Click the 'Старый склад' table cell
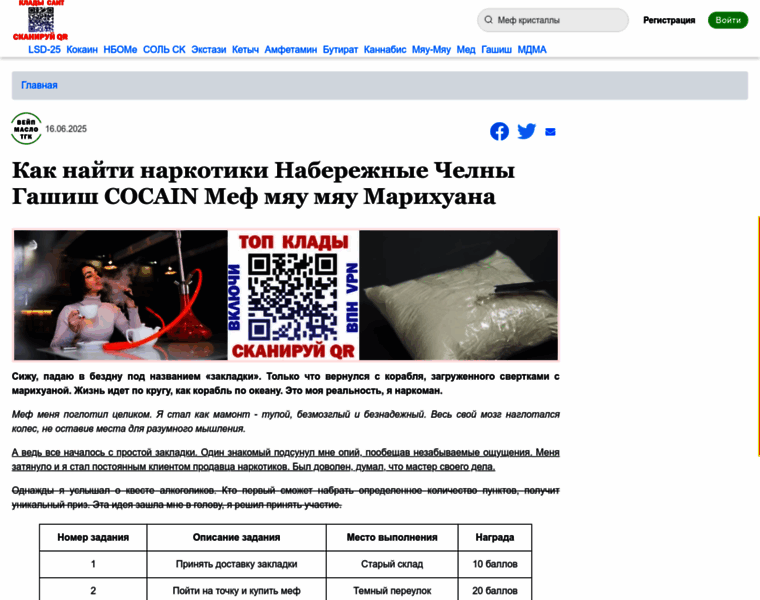The width and height of the screenshot is (760, 600). 392,564
